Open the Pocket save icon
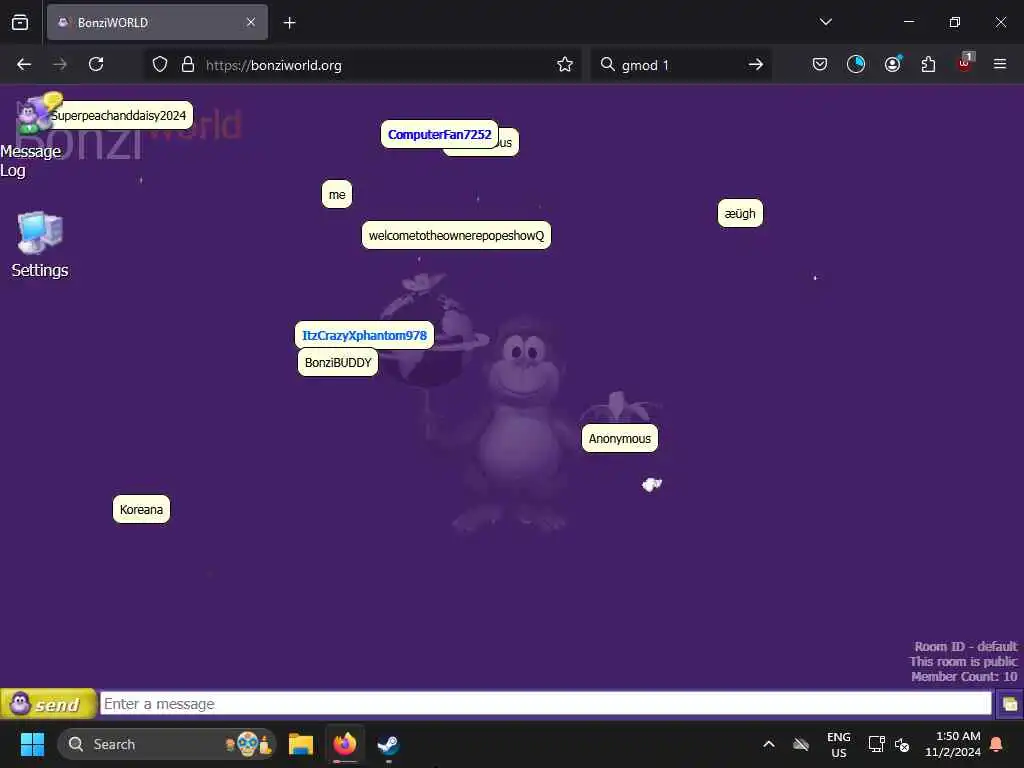1024x768 pixels. point(820,65)
